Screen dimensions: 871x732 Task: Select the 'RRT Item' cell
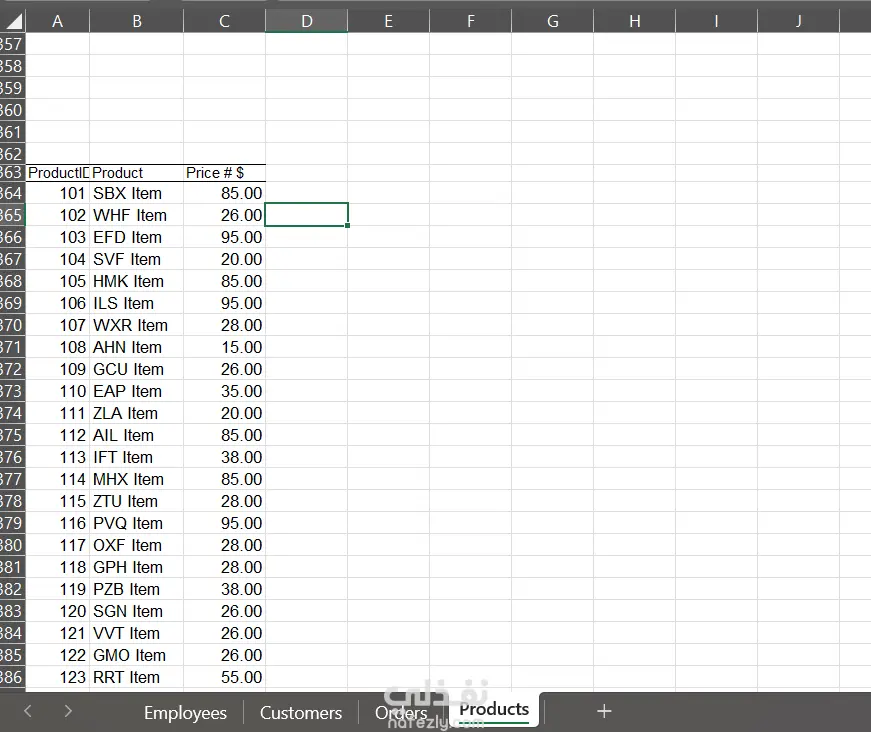coord(137,677)
